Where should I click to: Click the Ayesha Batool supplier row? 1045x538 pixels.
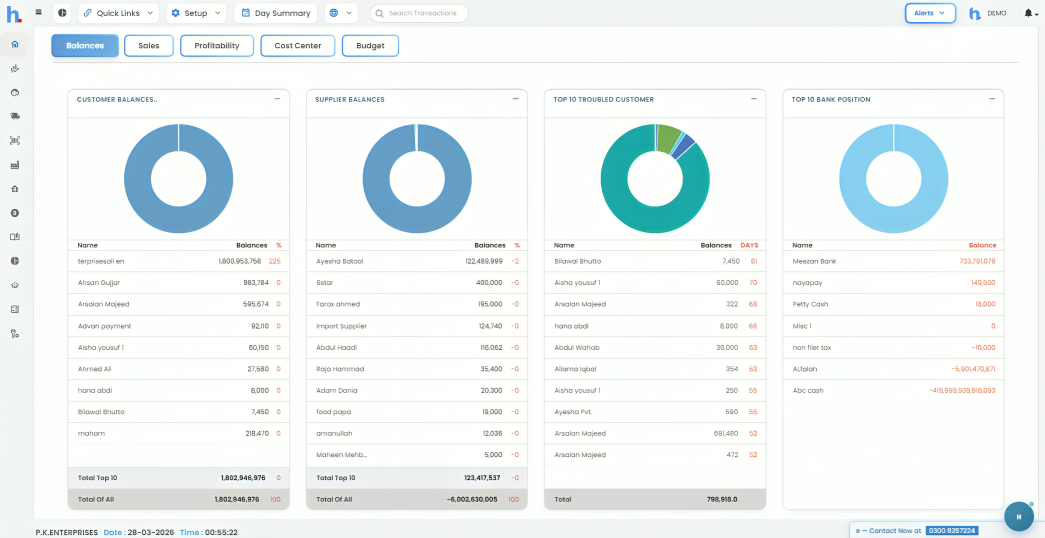click(417, 261)
